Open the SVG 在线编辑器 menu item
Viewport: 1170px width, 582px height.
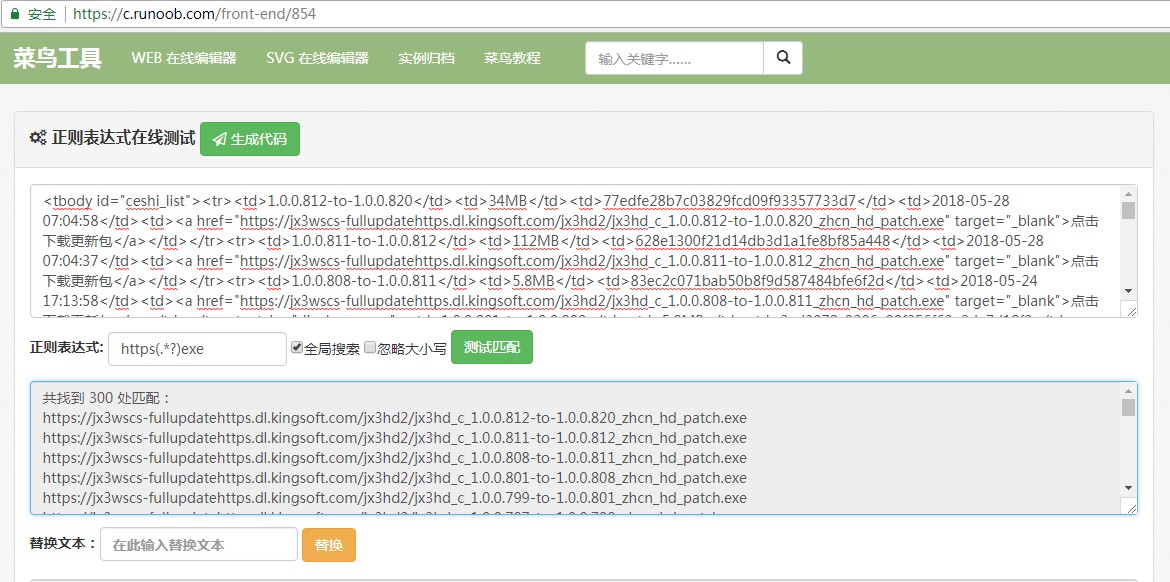pos(317,58)
